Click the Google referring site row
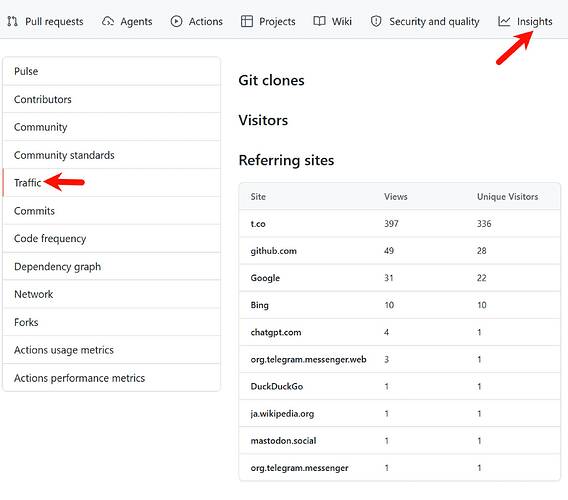The image size is (568, 500). pyautogui.click(x=400, y=278)
